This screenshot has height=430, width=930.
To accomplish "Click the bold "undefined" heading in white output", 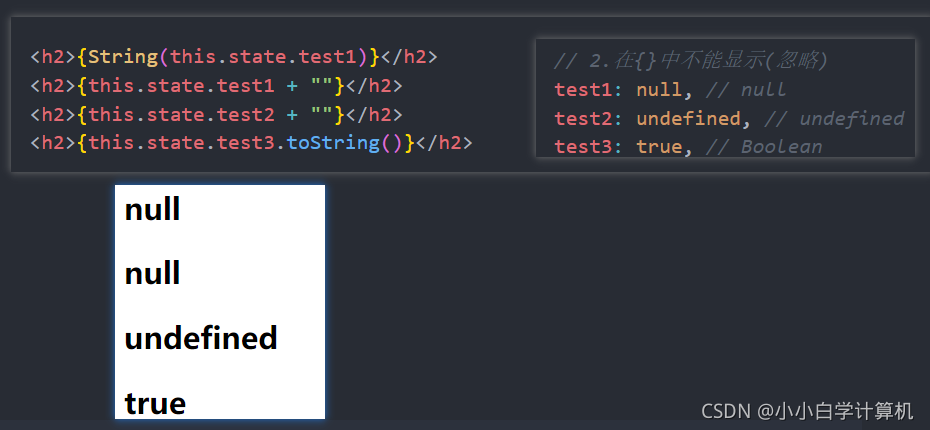I will click(x=201, y=337).
